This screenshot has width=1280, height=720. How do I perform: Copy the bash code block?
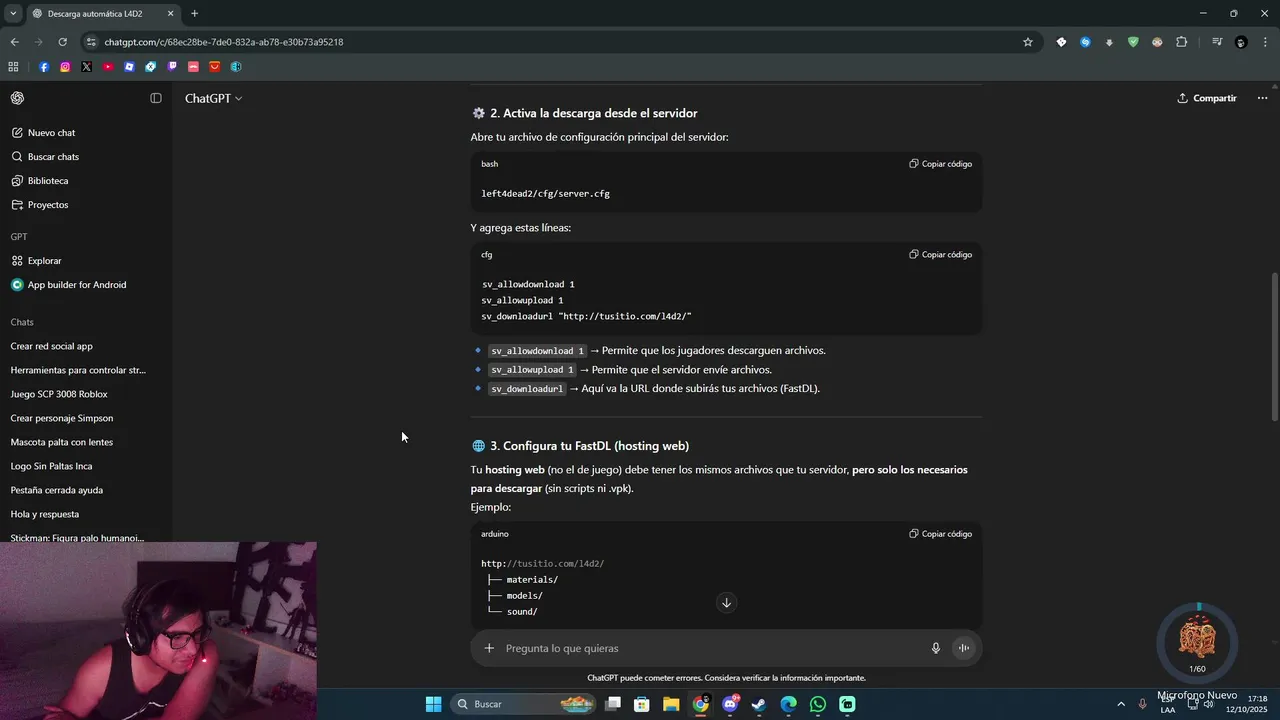point(940,164)
